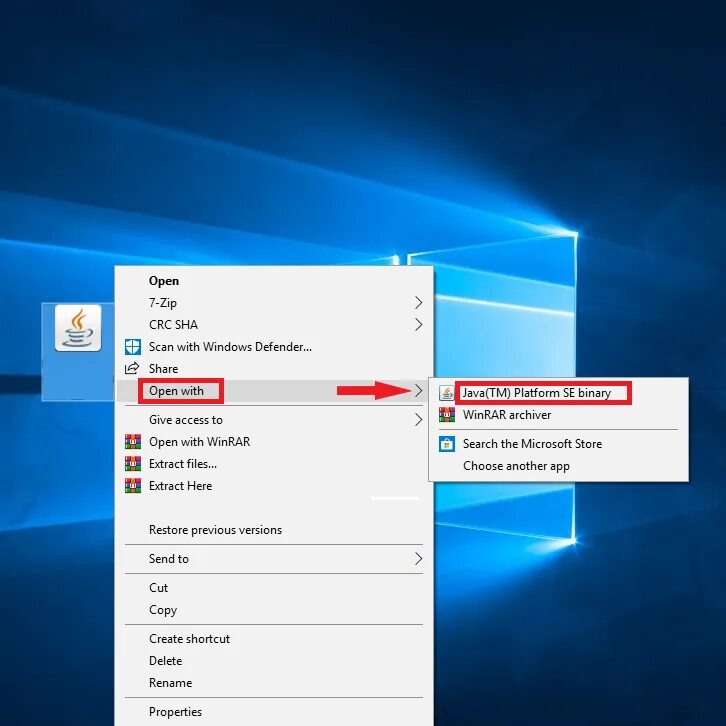Select WinRAR archiver in submenu
This screenshot has height=726, width=726.
558,415
